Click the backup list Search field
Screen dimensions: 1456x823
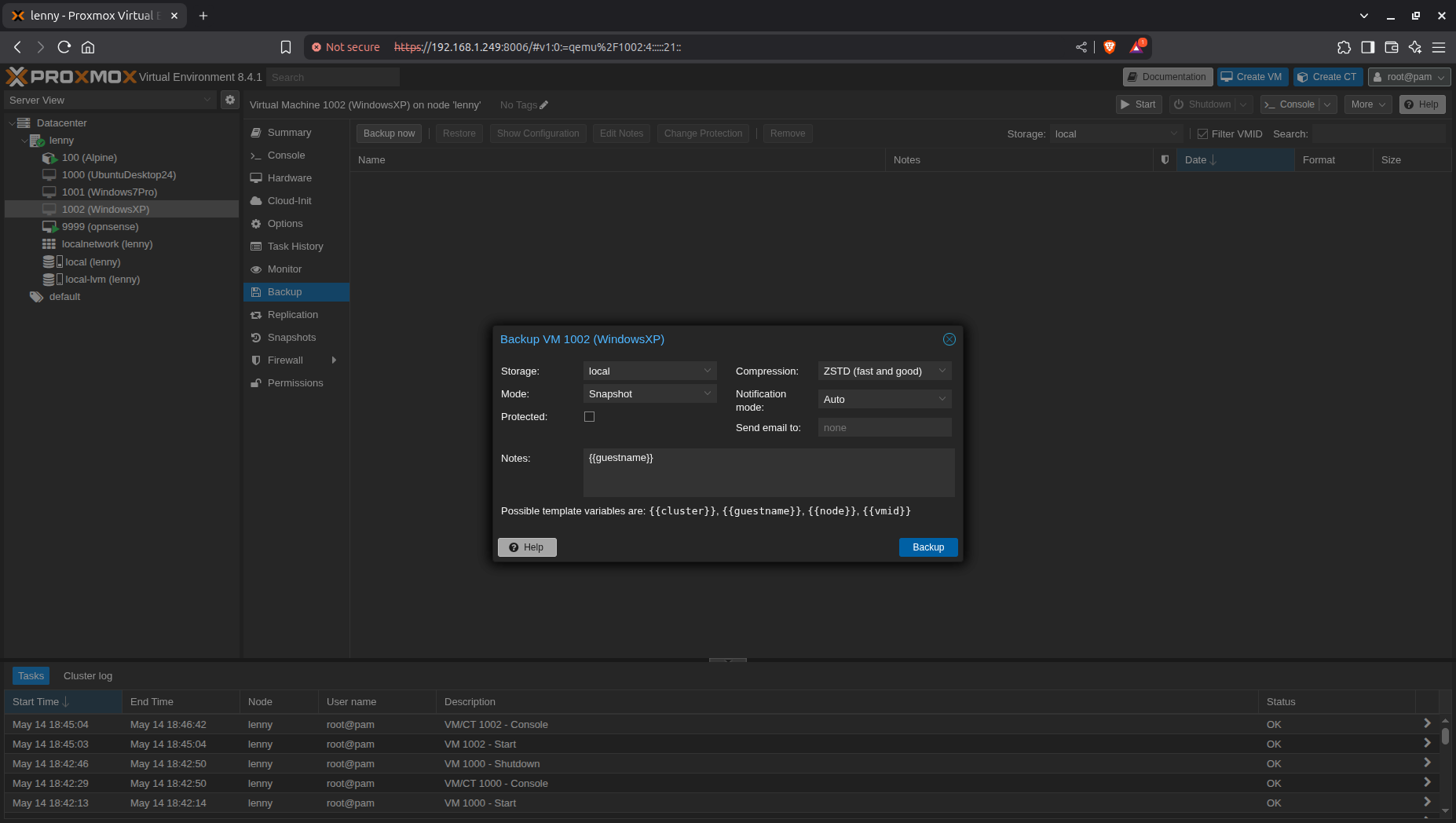[1378, 134]
